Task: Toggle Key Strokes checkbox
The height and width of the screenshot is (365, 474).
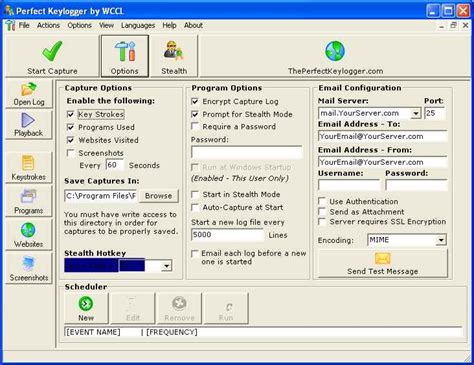Action: pos(70,114)
